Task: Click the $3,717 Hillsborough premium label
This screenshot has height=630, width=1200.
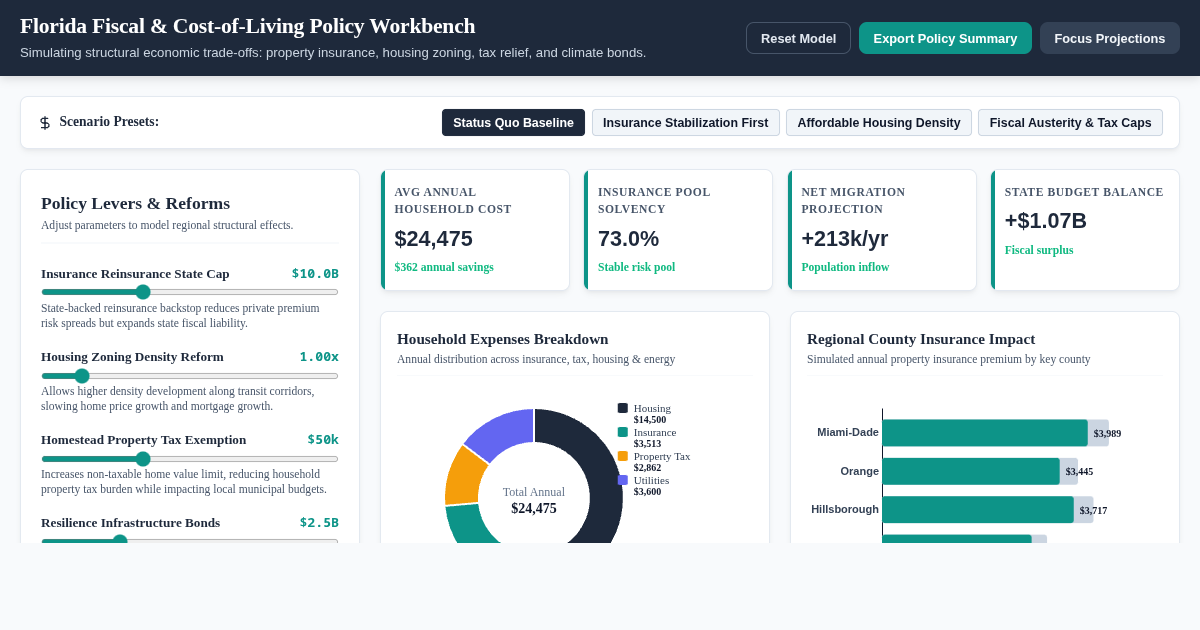Action: (1093, 510)
